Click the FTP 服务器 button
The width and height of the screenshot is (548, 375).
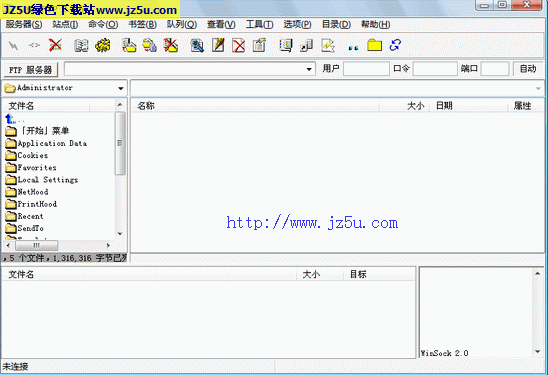click(31, 70)
